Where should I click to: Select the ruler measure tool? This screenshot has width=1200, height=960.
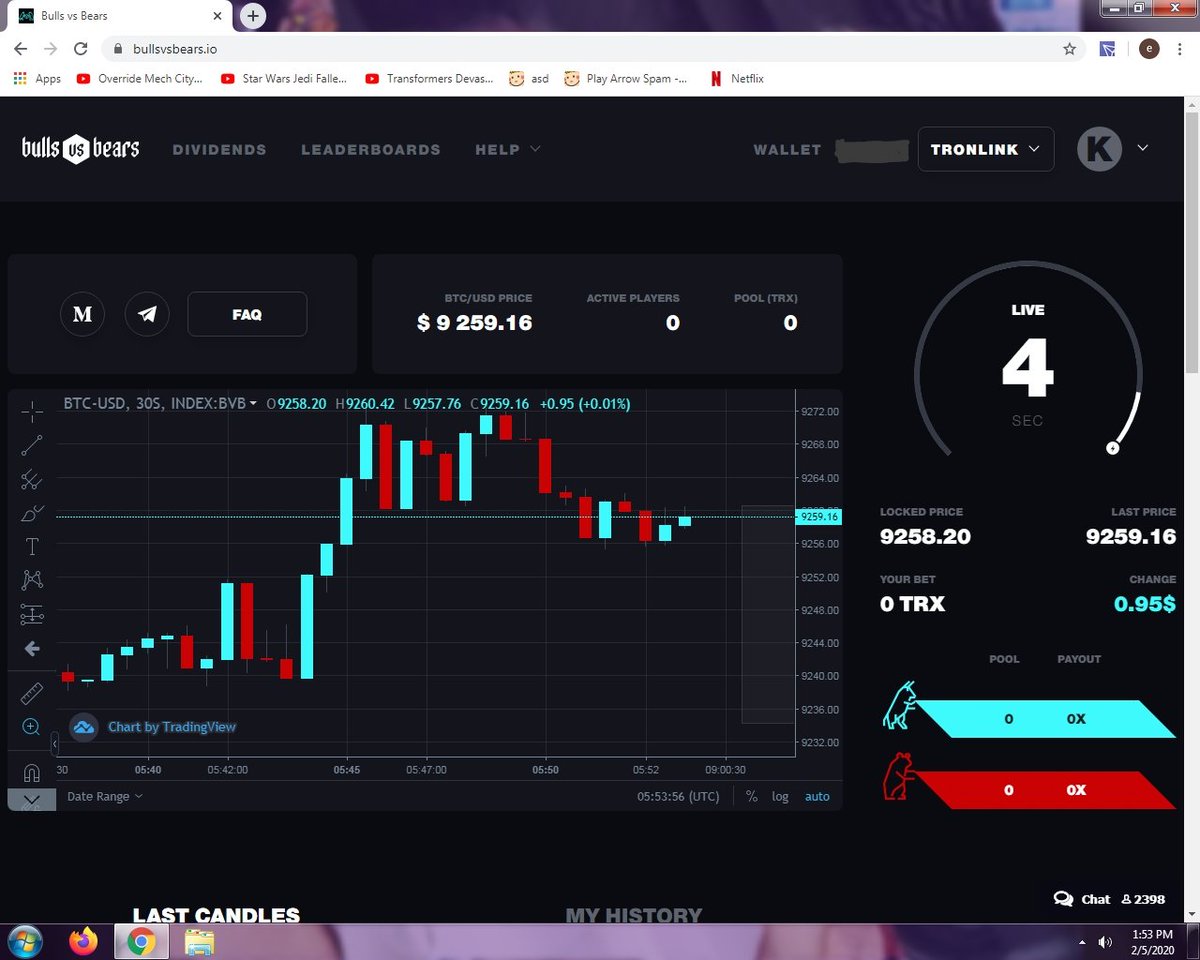click(x=32, y=694)
